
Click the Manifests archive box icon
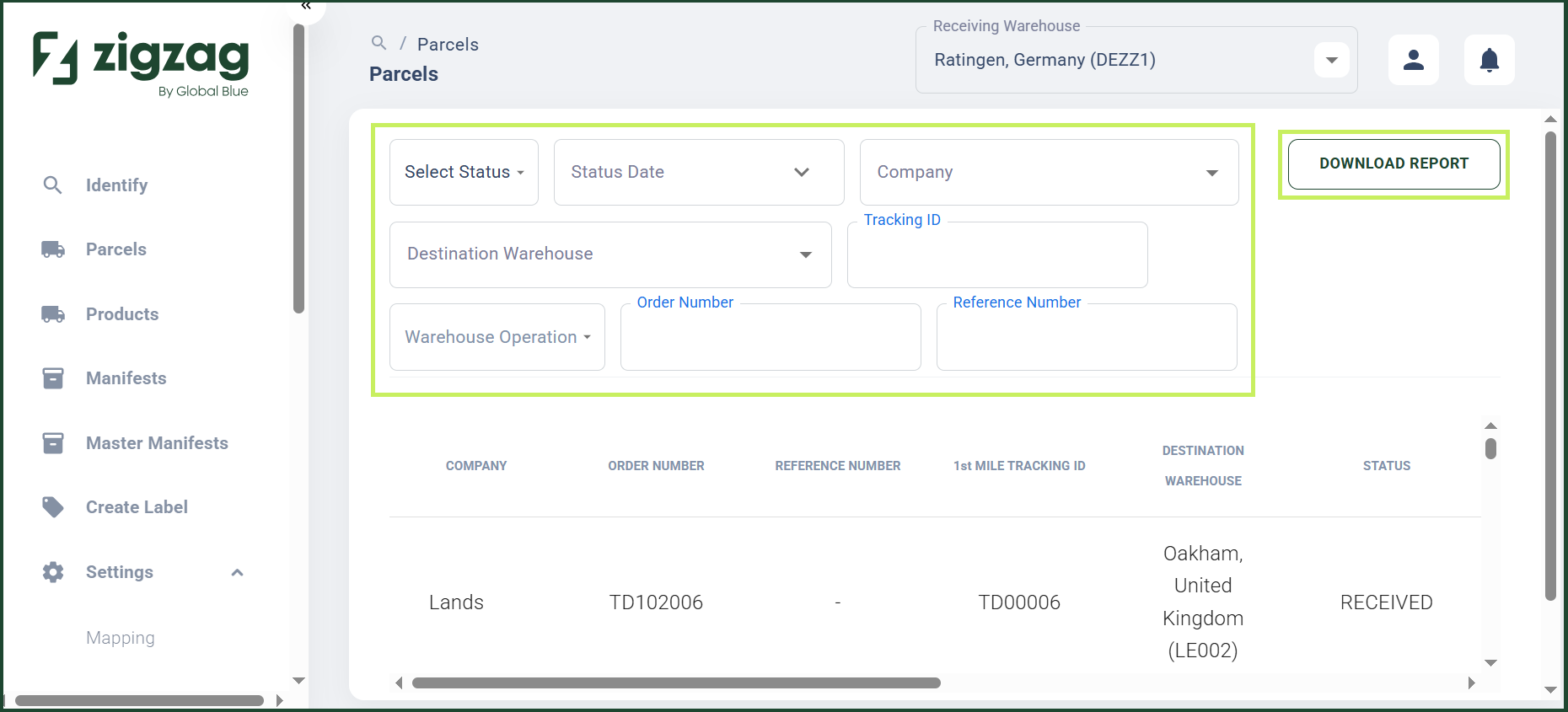pos(53,378)
